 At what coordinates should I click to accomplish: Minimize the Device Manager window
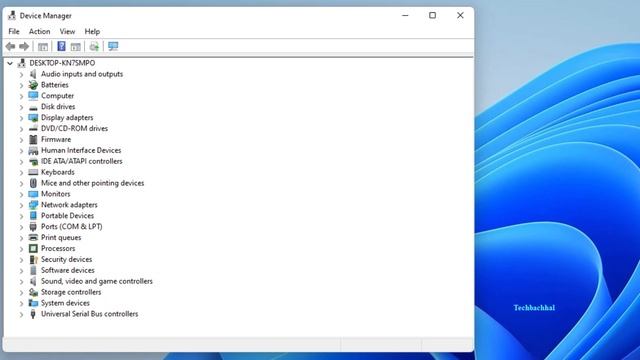tap(405, 16)
